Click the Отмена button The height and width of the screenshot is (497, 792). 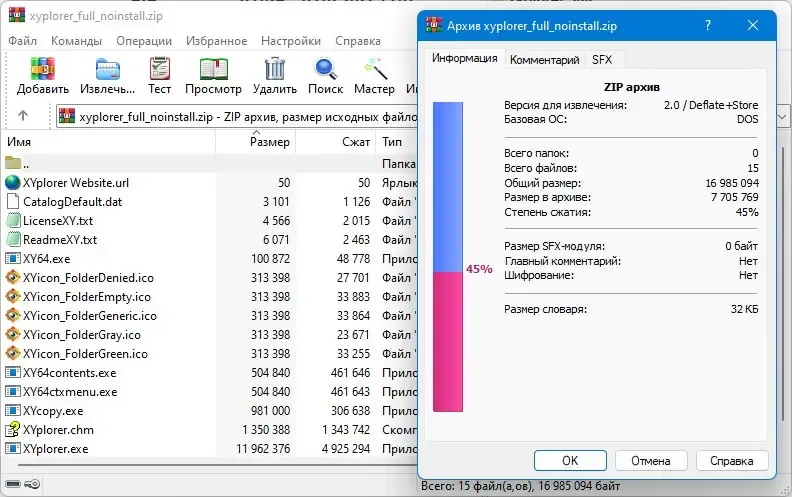(651, 461)
